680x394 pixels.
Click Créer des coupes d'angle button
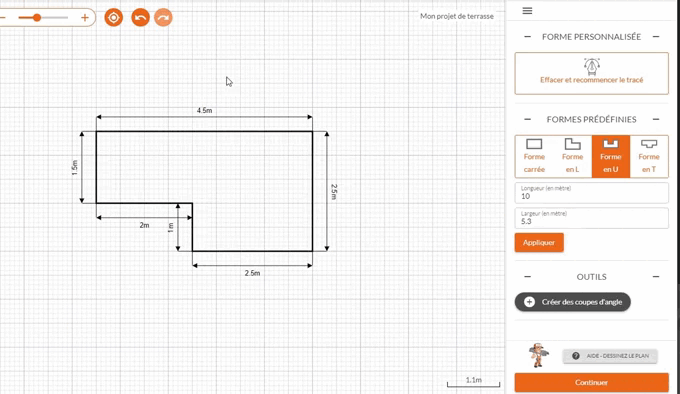coord(572,302)
